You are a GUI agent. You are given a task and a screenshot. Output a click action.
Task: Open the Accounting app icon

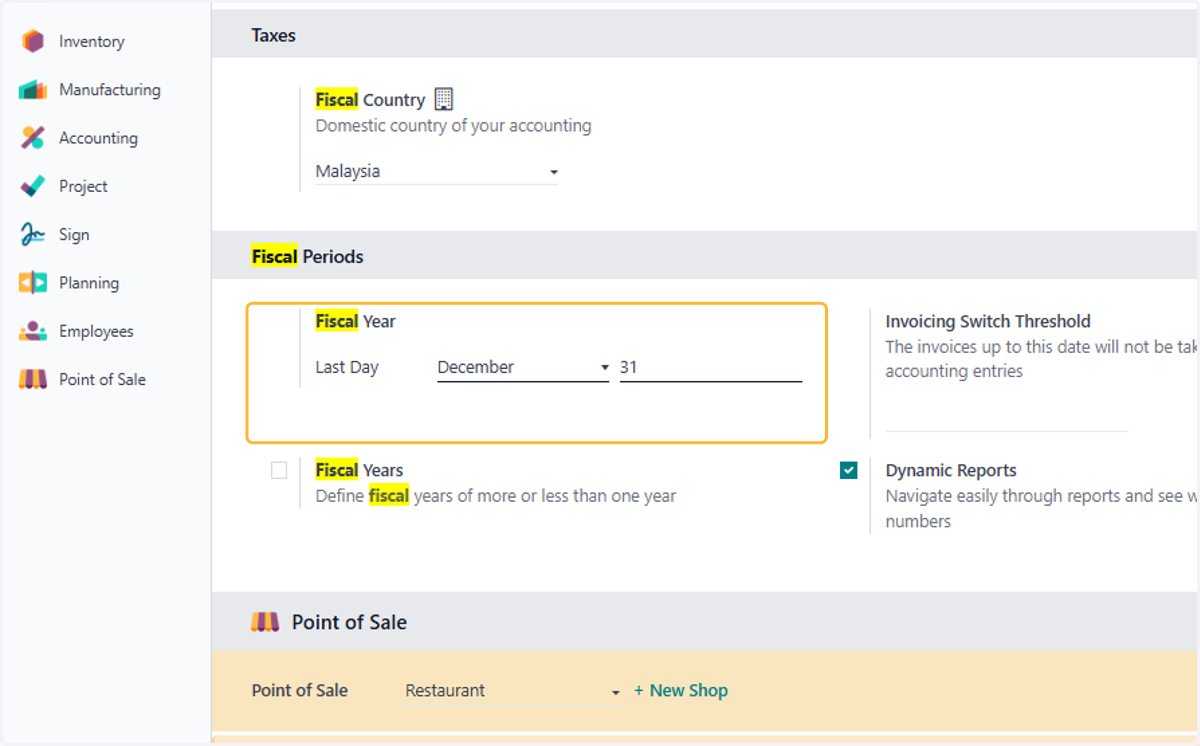(33, 138)
